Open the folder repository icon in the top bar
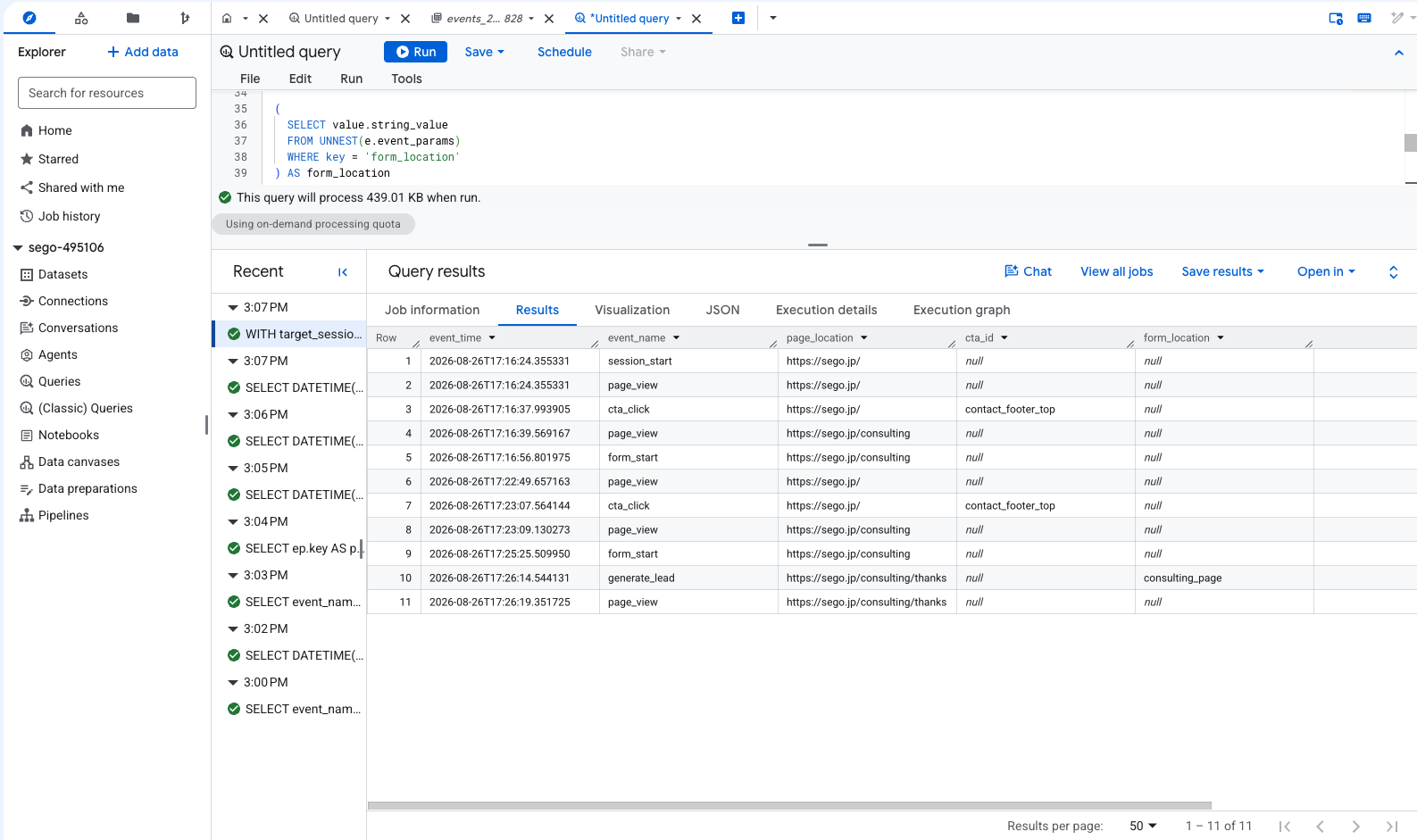The image size is (1417, 840). point(133,18)
